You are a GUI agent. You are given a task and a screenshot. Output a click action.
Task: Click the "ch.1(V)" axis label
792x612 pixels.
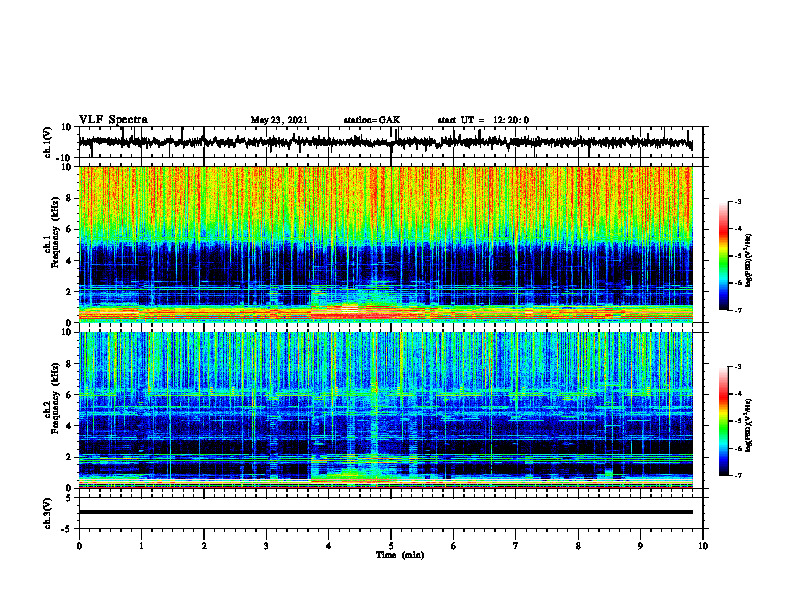48,142
